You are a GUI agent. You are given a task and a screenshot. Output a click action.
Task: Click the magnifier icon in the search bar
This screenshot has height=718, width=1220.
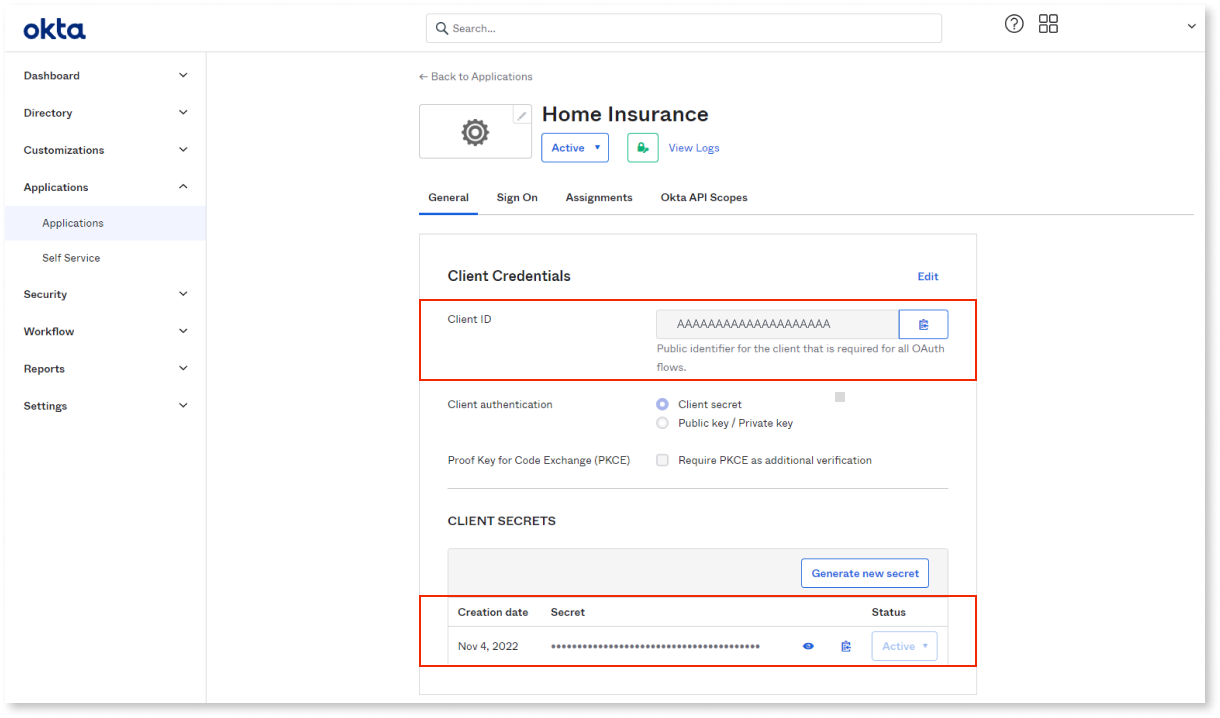[441, 28]
